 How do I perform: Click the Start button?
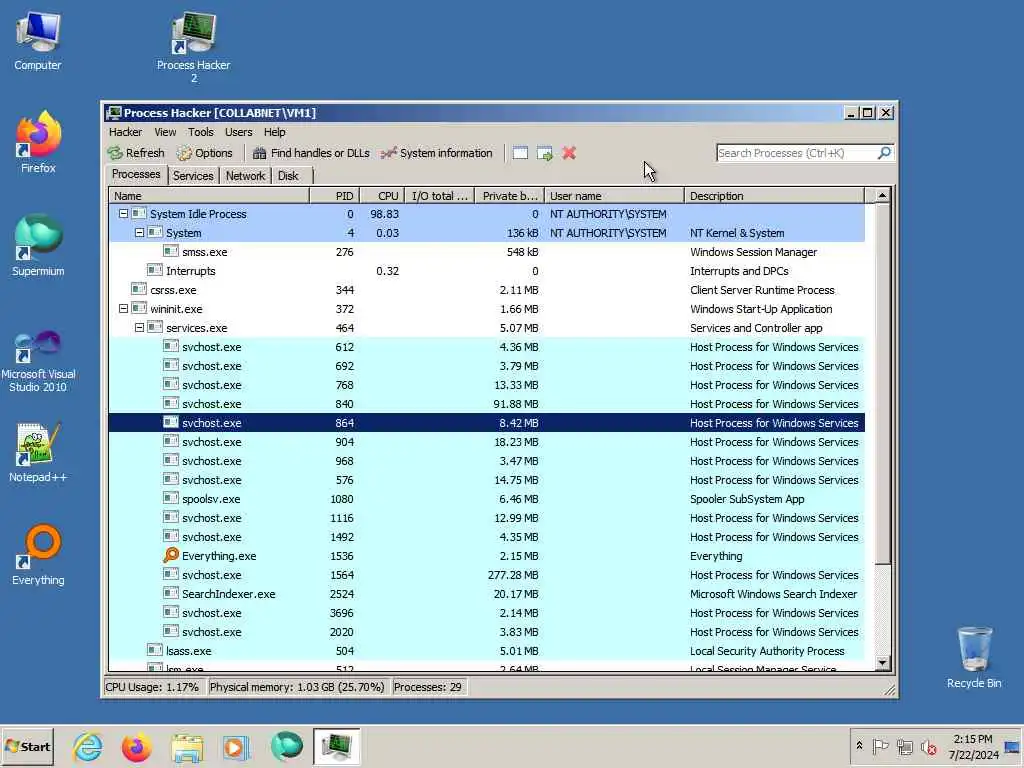(x=27, y=746)
